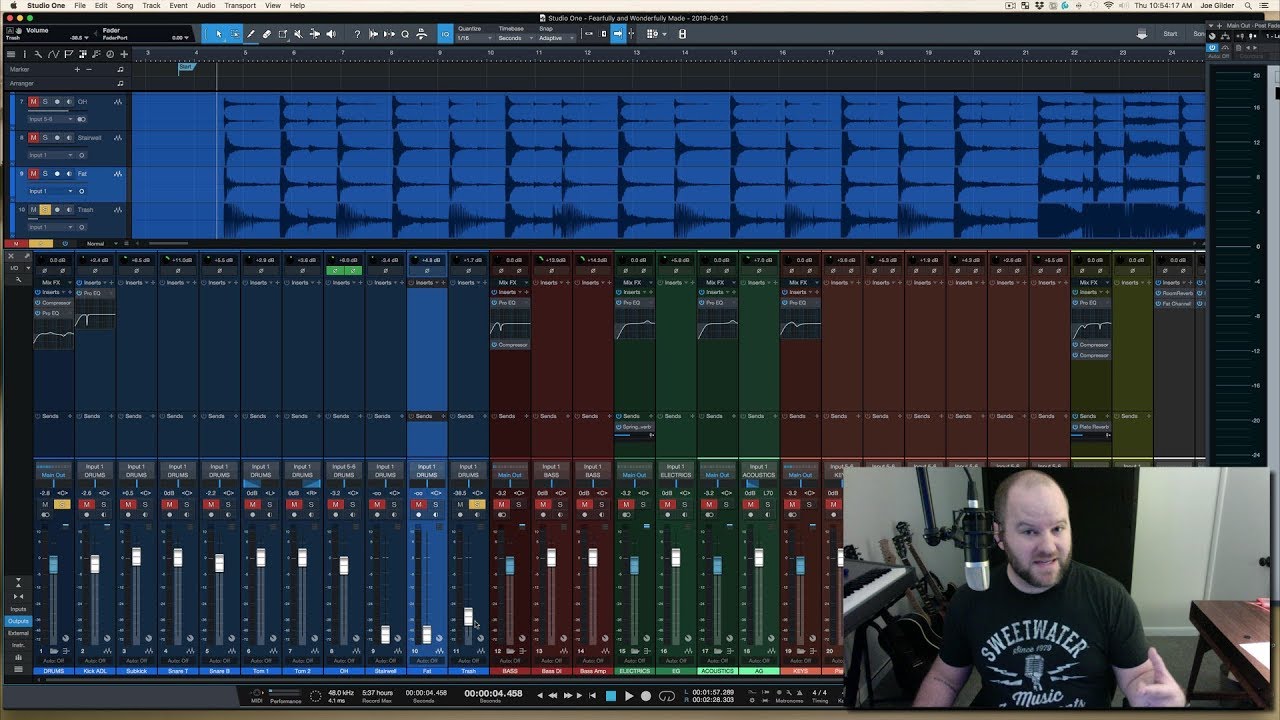This screenshot has width=1280, height=720.
Task: Select the Fat channel name label
Action: pyautogui.click(x=427, y=670)
